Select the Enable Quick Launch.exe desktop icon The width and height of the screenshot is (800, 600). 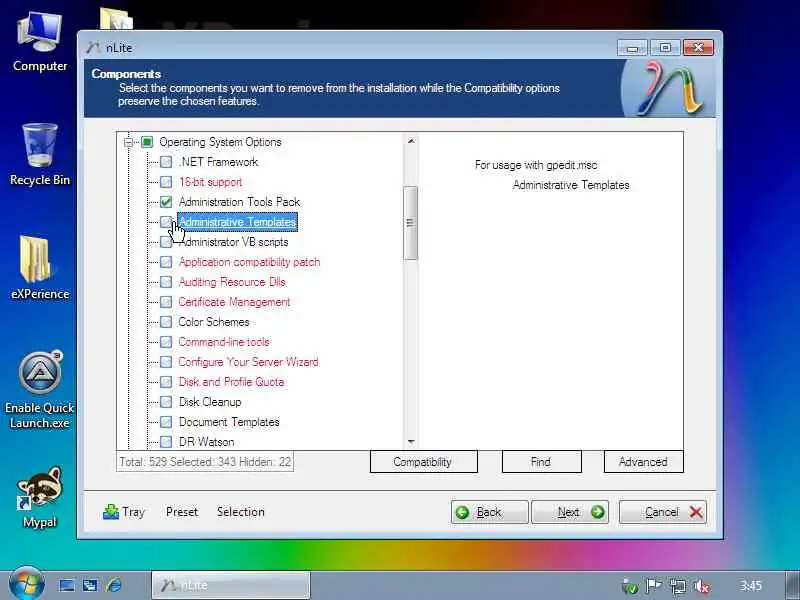pyautogui.click(x=40, y=390)
